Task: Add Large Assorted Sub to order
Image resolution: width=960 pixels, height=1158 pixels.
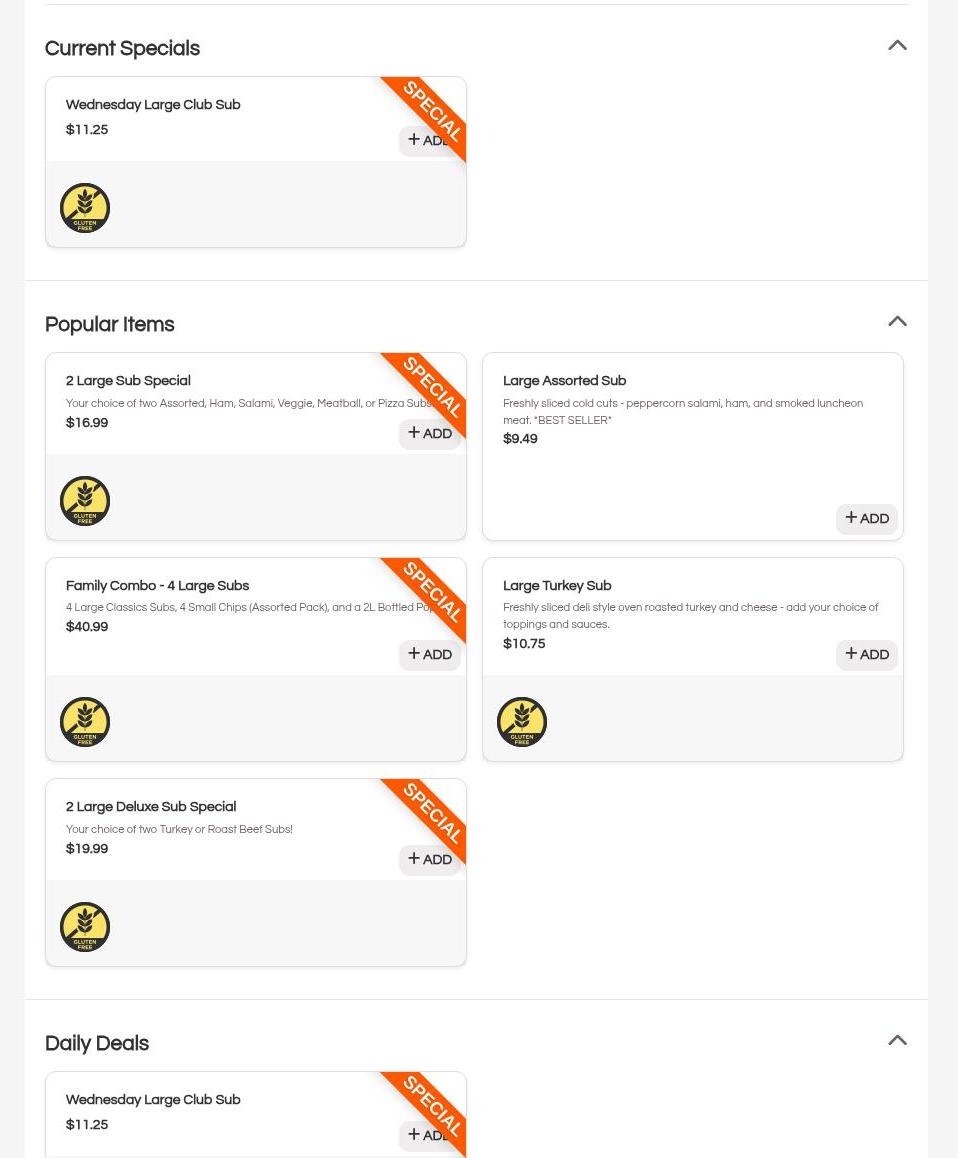Action: (866, 519)
